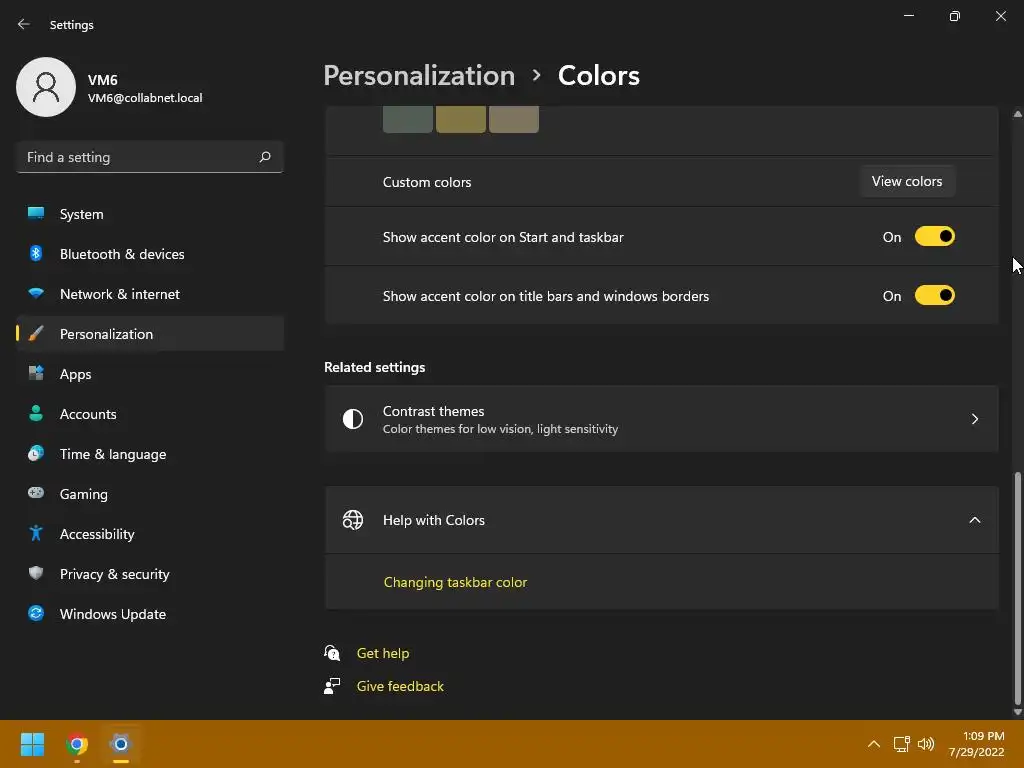Disable accent color on title bars toggle

(x=935, y=296)
